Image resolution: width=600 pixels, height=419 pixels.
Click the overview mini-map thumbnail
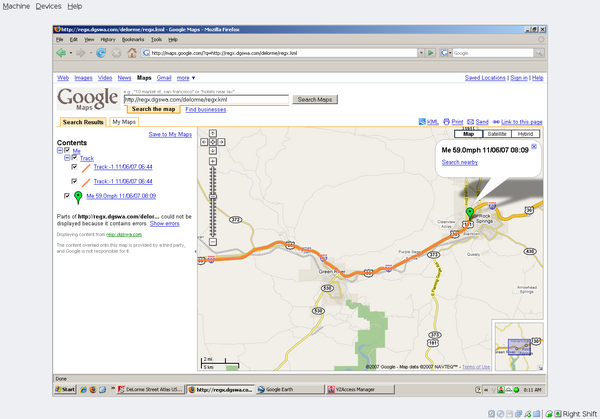(519, 347)
